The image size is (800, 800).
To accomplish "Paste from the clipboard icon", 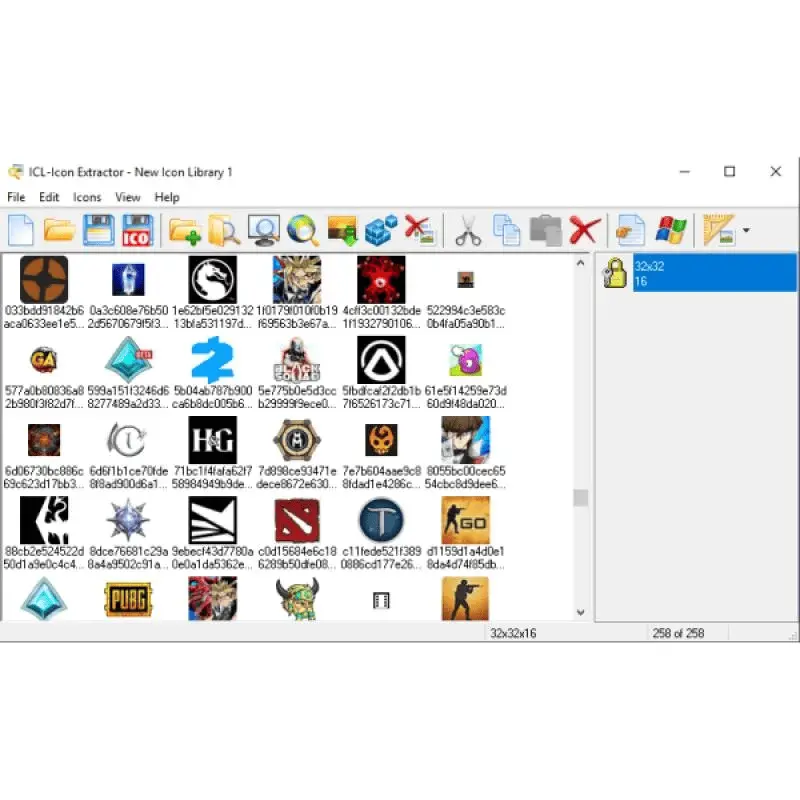I will tap(545, 231).
